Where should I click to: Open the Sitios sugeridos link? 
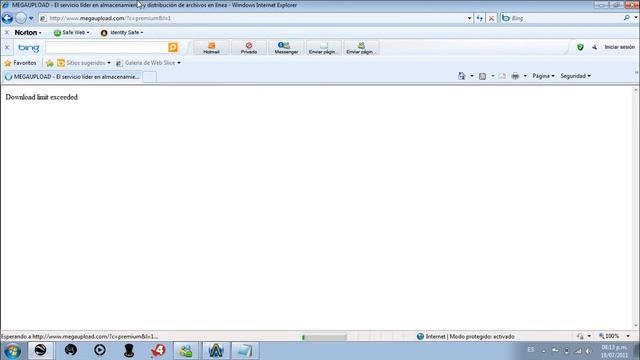pos(84,63)
